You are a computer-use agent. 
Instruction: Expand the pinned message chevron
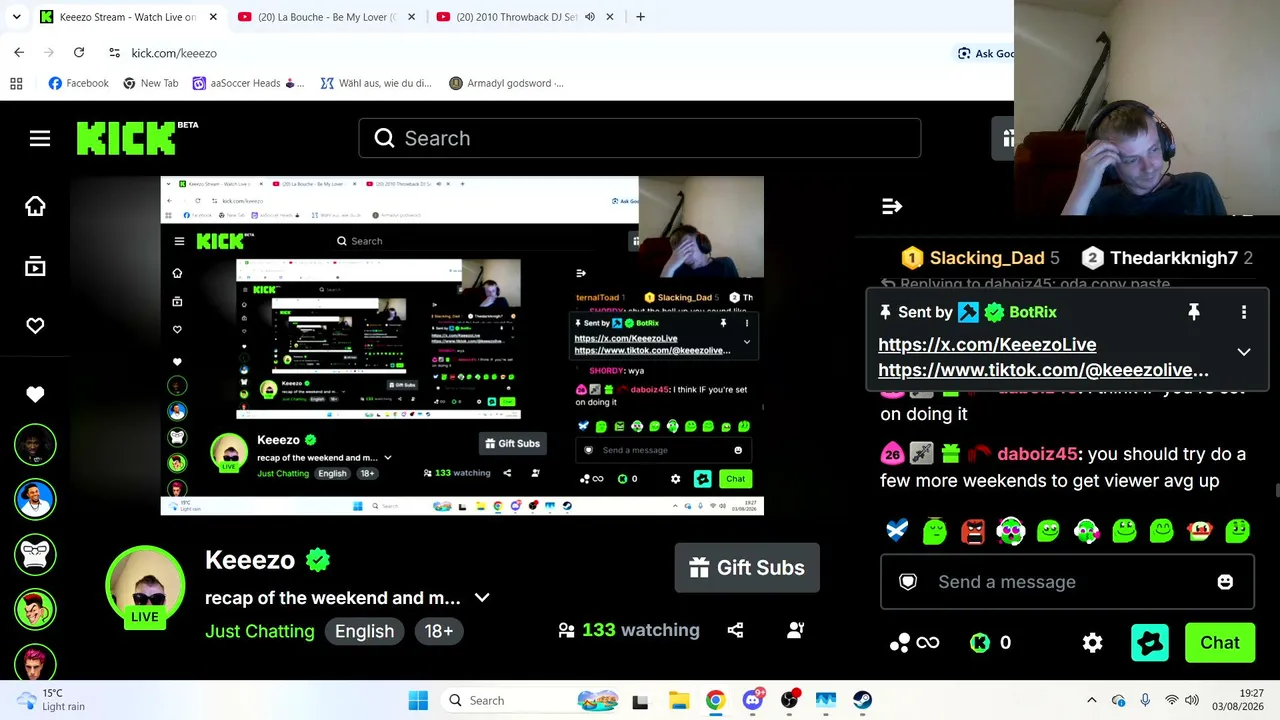(x=1244, y=352)
